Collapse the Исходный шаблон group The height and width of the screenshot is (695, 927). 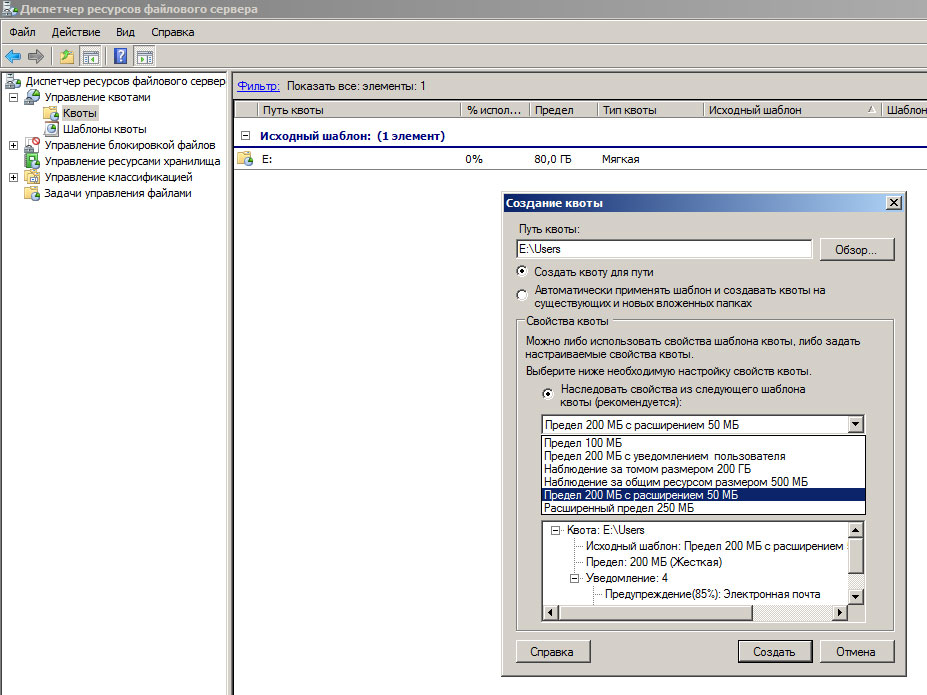(245, 136)
